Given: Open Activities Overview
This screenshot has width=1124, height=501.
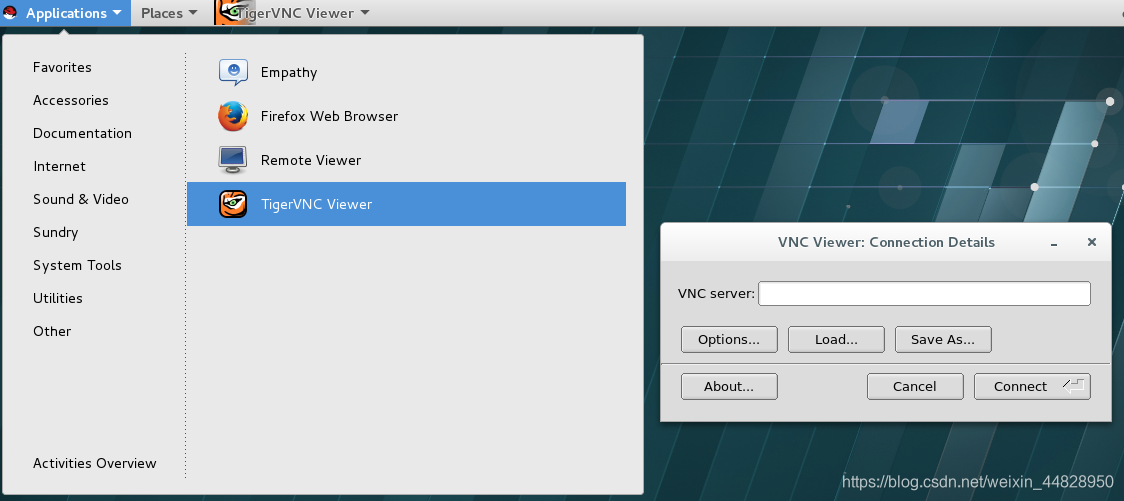Looking at the screenshot, I should [x=95, y=463].
